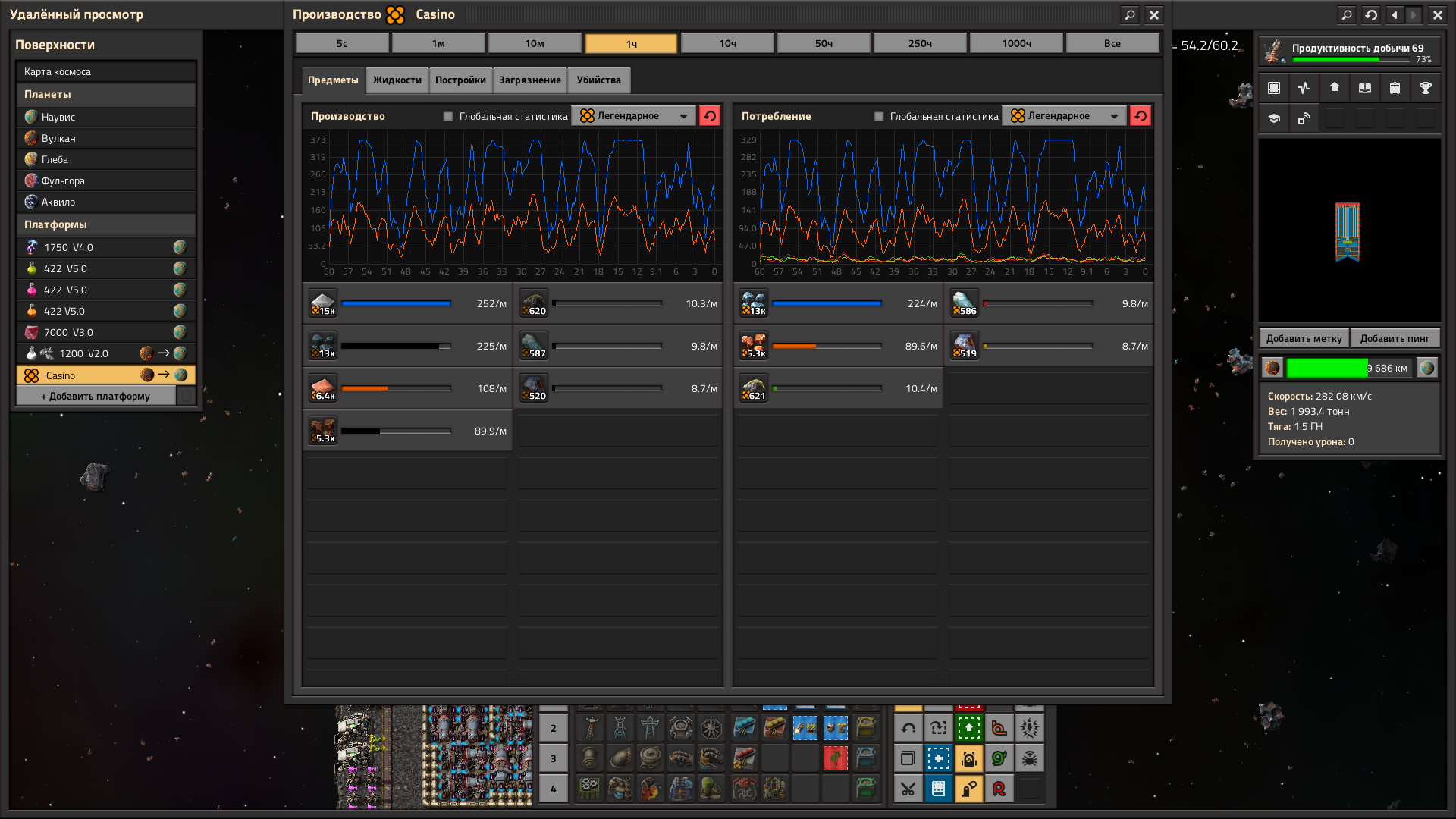Click the search icon in Production window

[x=1130, y=14]
